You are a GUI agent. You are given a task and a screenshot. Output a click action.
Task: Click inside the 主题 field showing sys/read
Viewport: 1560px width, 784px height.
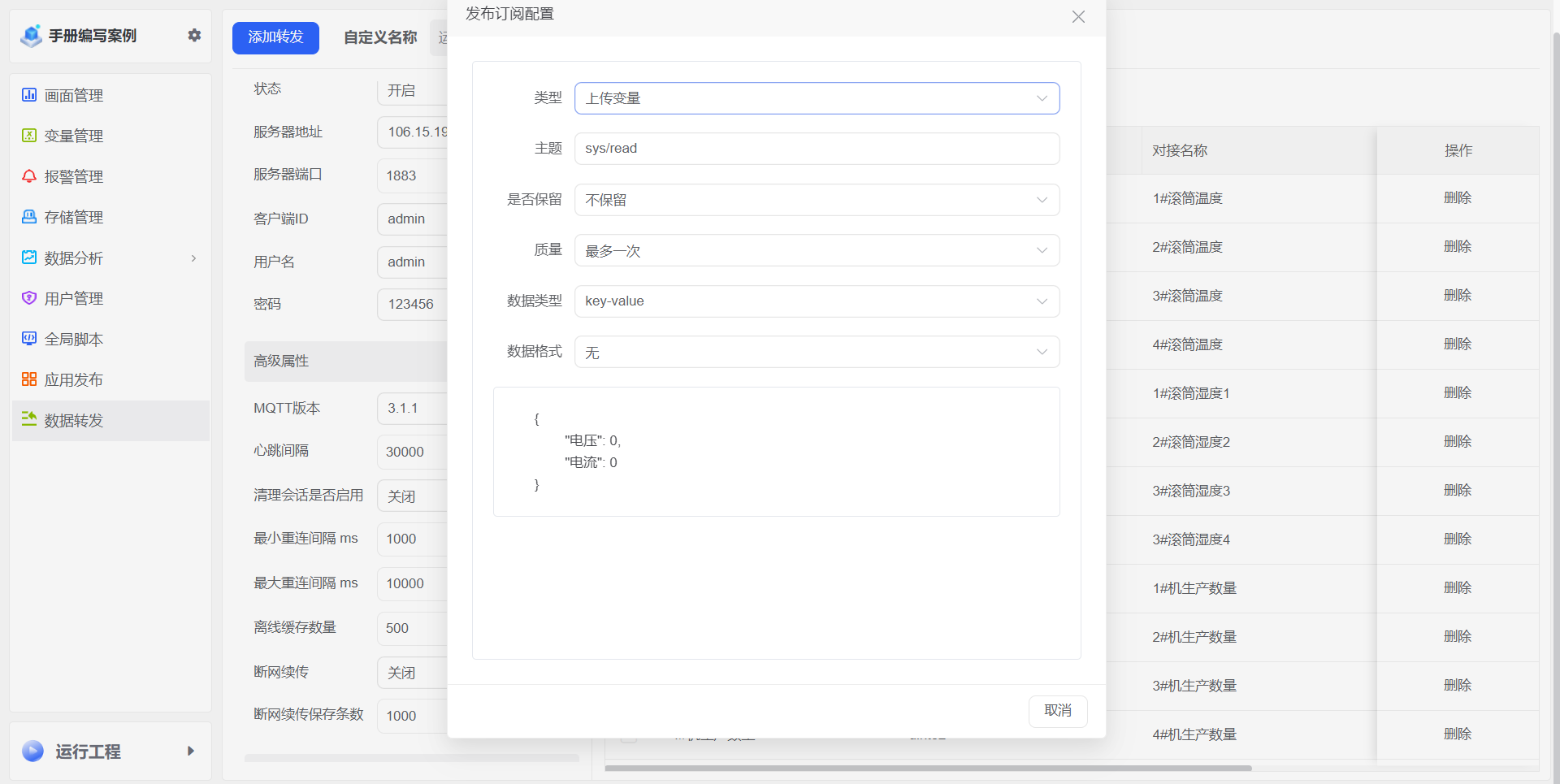tap(817, 149)
